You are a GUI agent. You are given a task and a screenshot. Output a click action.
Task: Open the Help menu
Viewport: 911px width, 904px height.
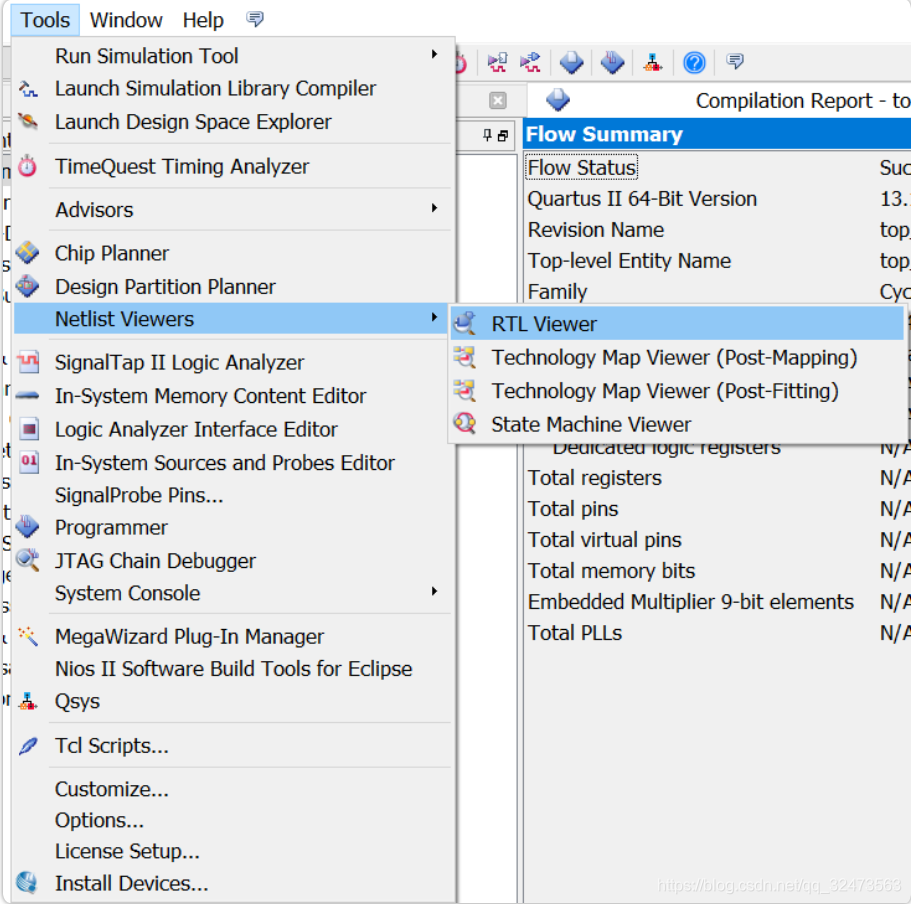click(203, 20)
